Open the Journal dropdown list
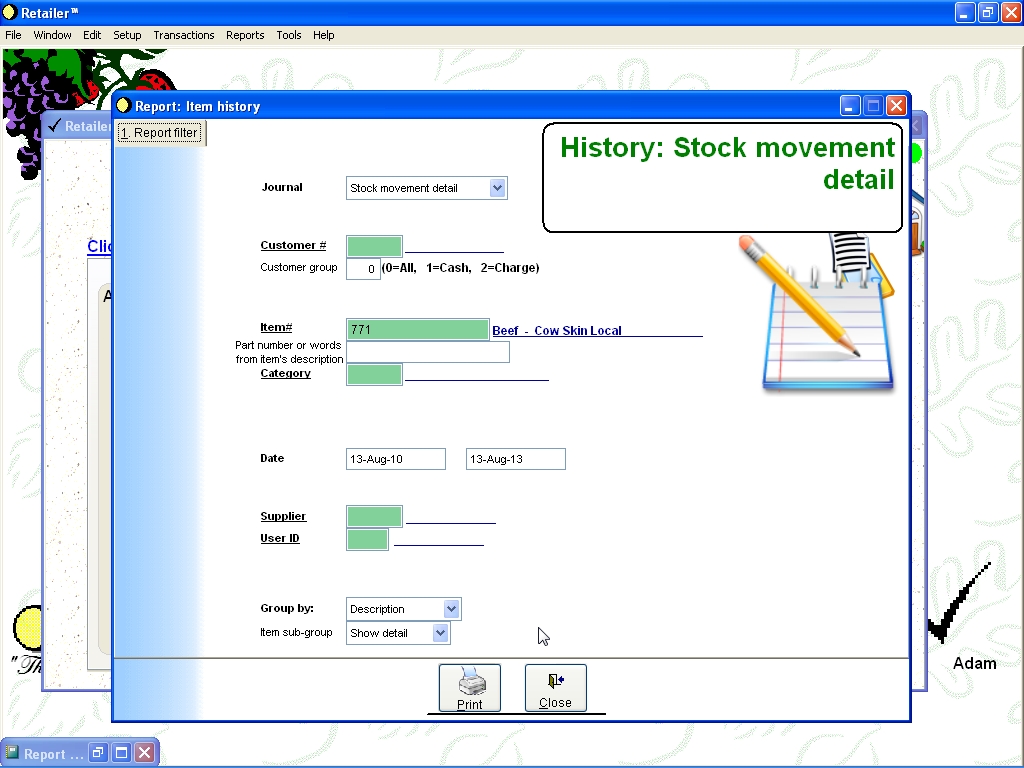Screen dimensions: 1024x768 (498, 188)
